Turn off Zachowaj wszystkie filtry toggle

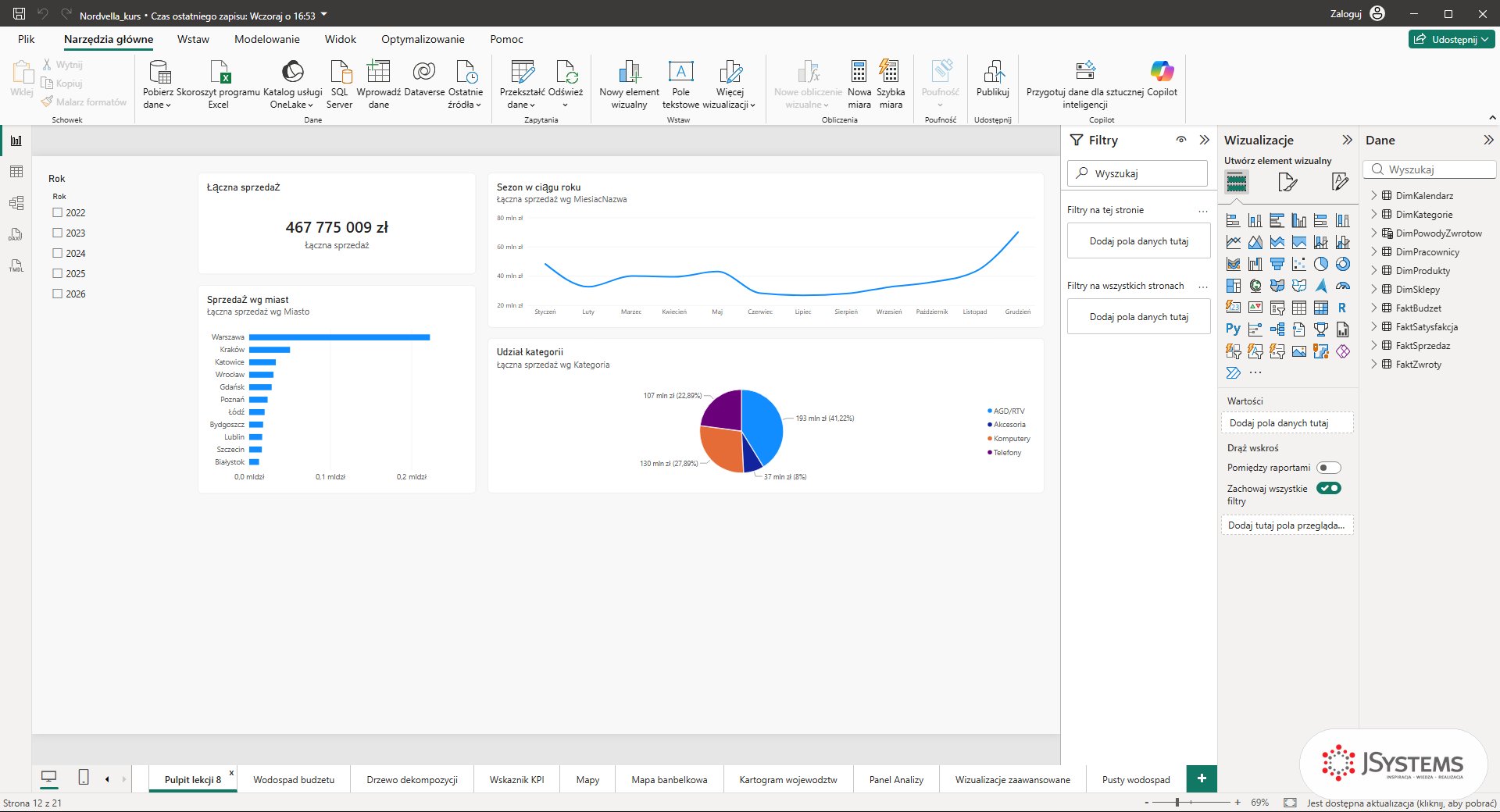tap(1328, 488)
